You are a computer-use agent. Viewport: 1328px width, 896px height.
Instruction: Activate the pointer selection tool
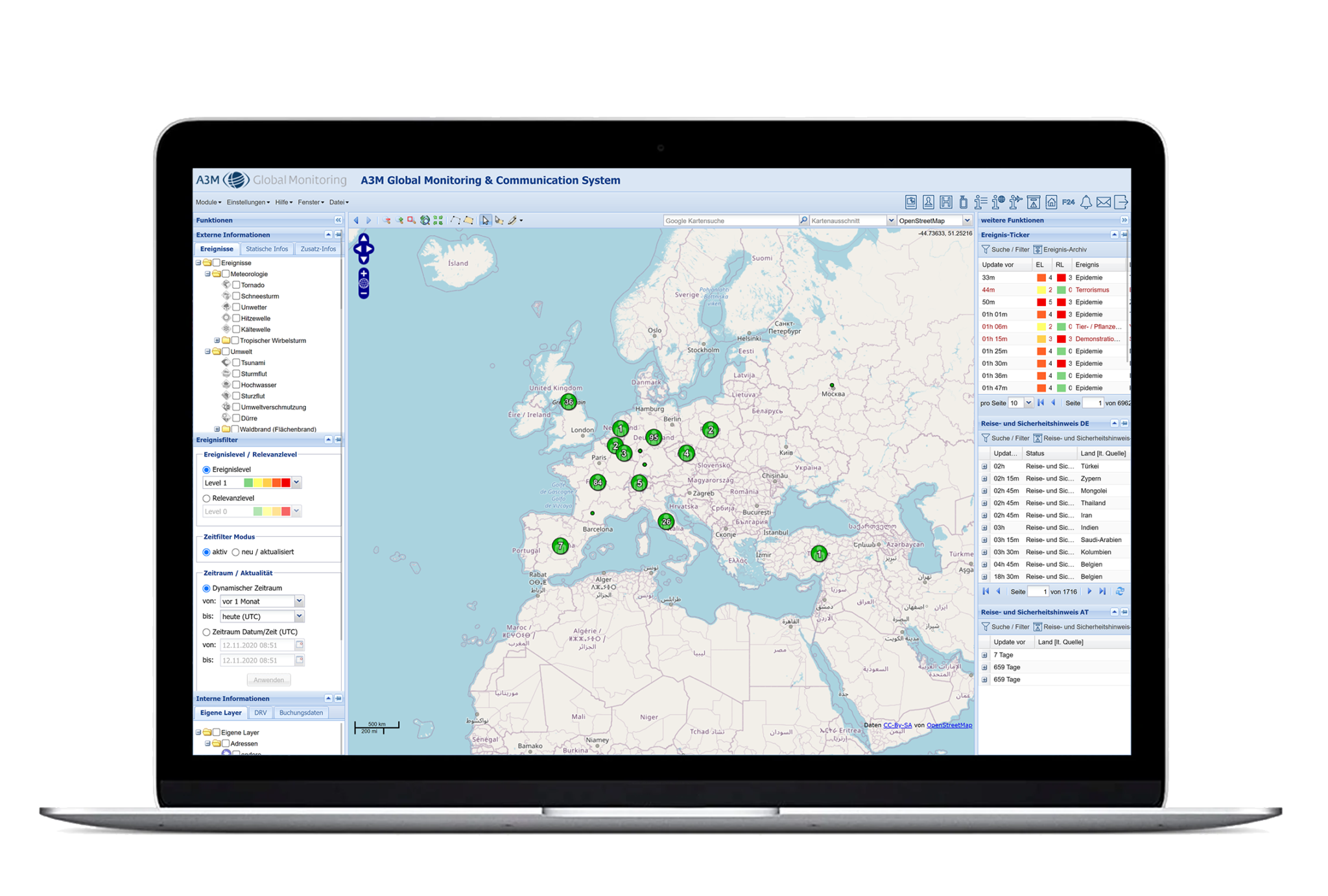coord(486,220)
